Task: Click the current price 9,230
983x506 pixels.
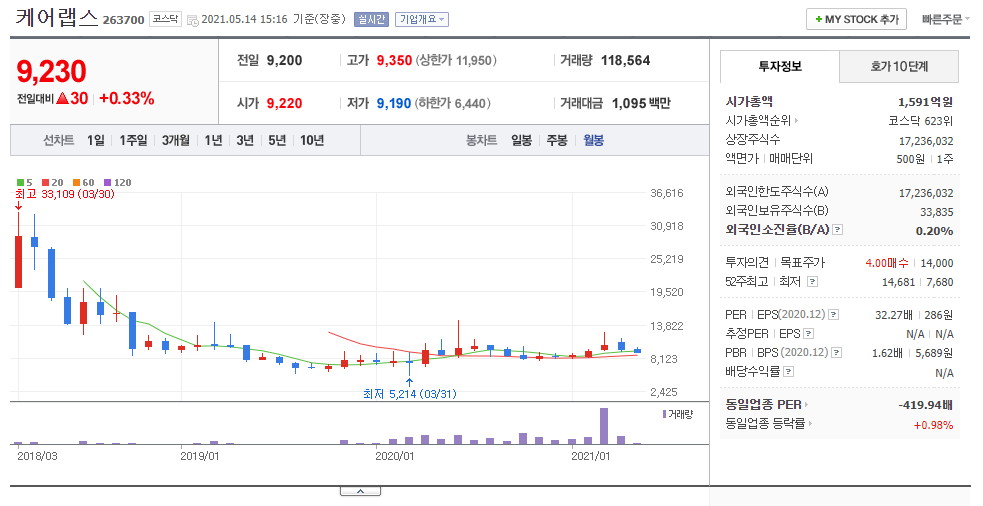Action: point(51,71)
